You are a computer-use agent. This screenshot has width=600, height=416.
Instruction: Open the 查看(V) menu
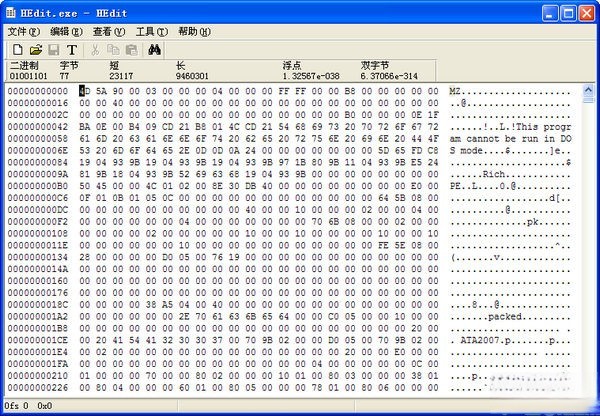pyautogui.click(x=110, y=31)
